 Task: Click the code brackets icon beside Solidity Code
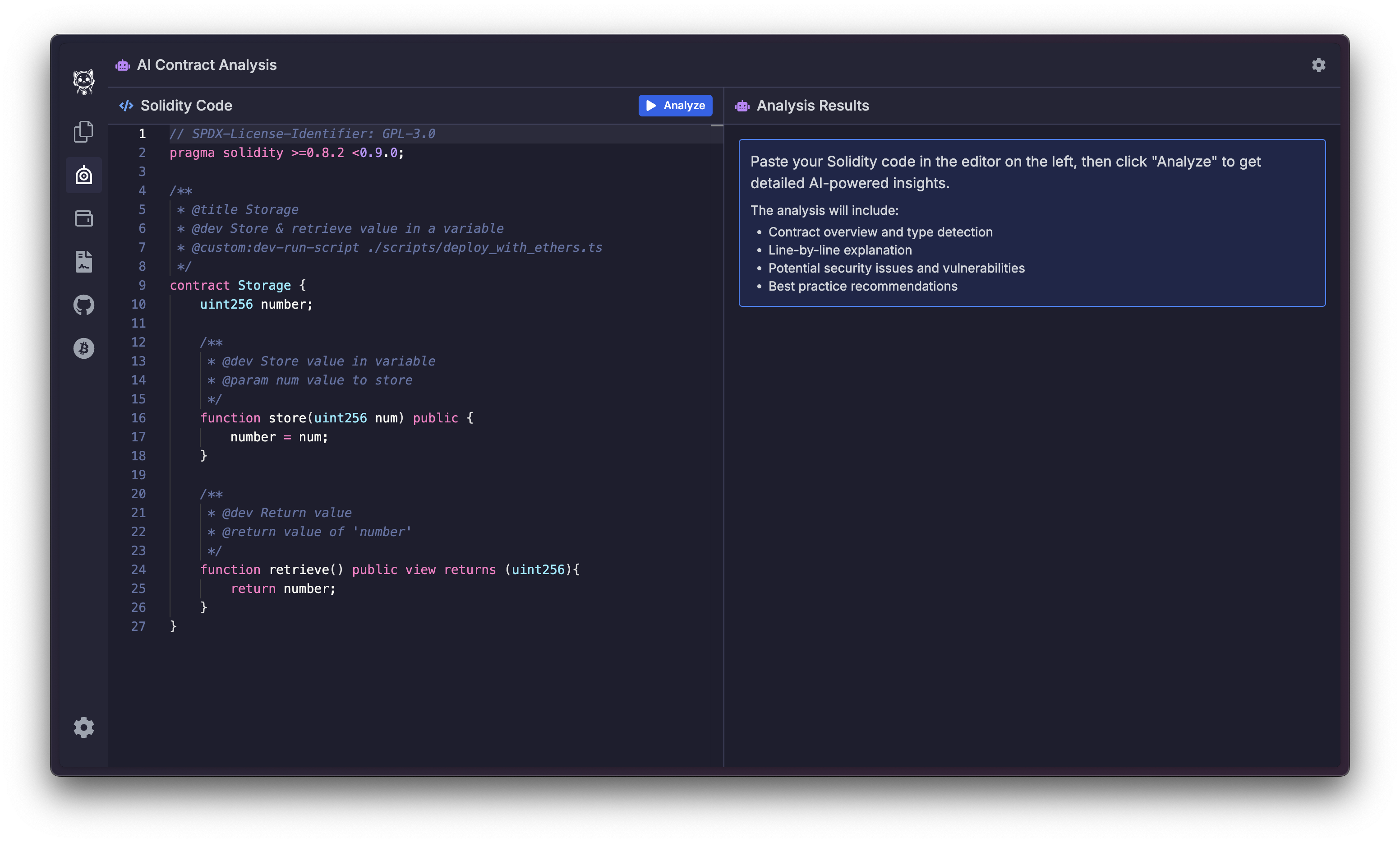(x=126, y=106)
